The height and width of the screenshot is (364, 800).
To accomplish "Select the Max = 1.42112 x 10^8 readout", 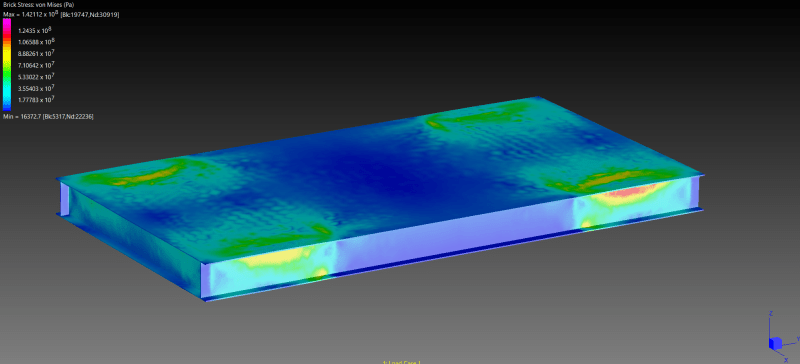I will click(x=61, y=14).
